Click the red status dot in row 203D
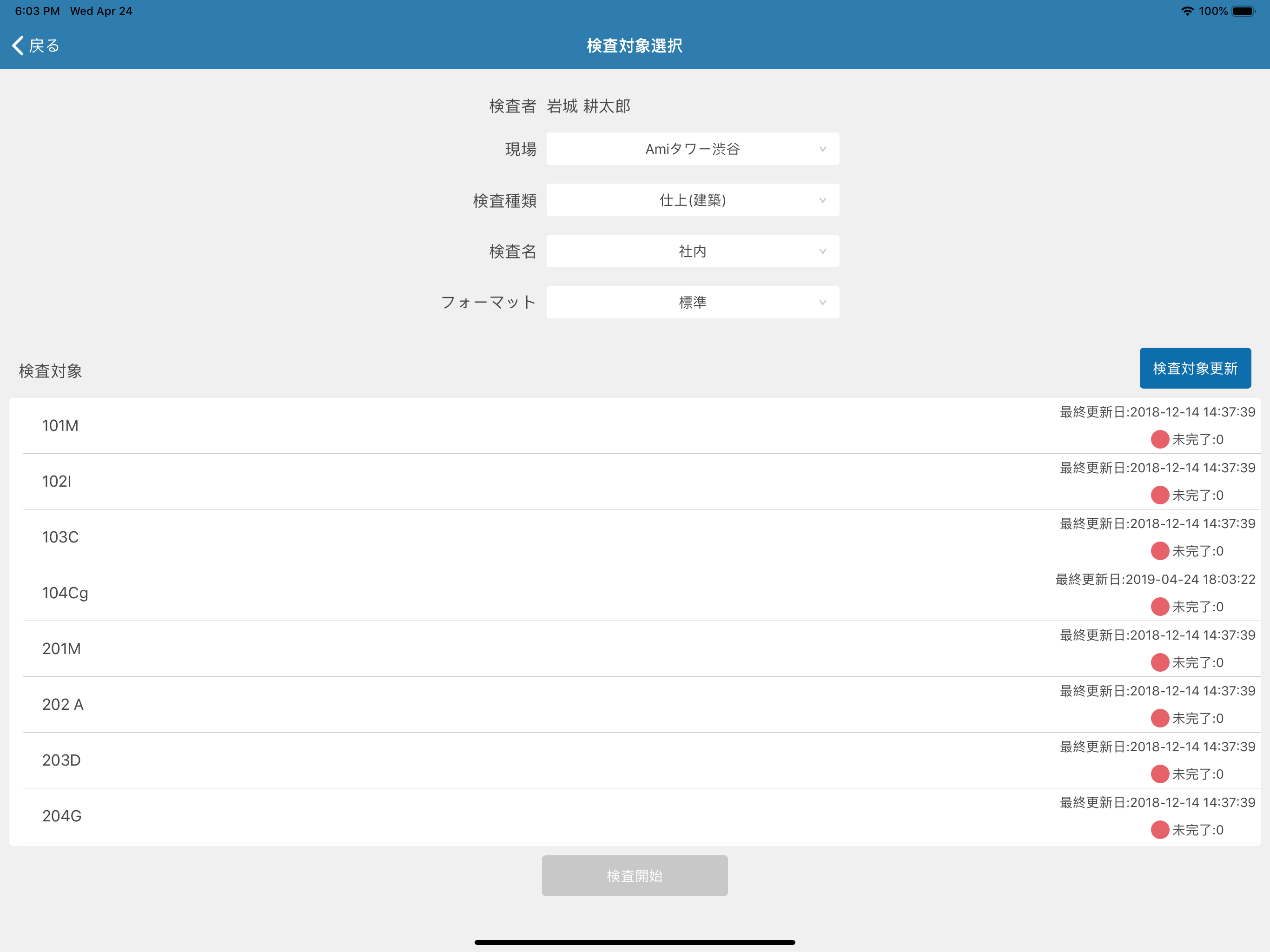Screen dimensions: 1270x952 coord(1160,773)
